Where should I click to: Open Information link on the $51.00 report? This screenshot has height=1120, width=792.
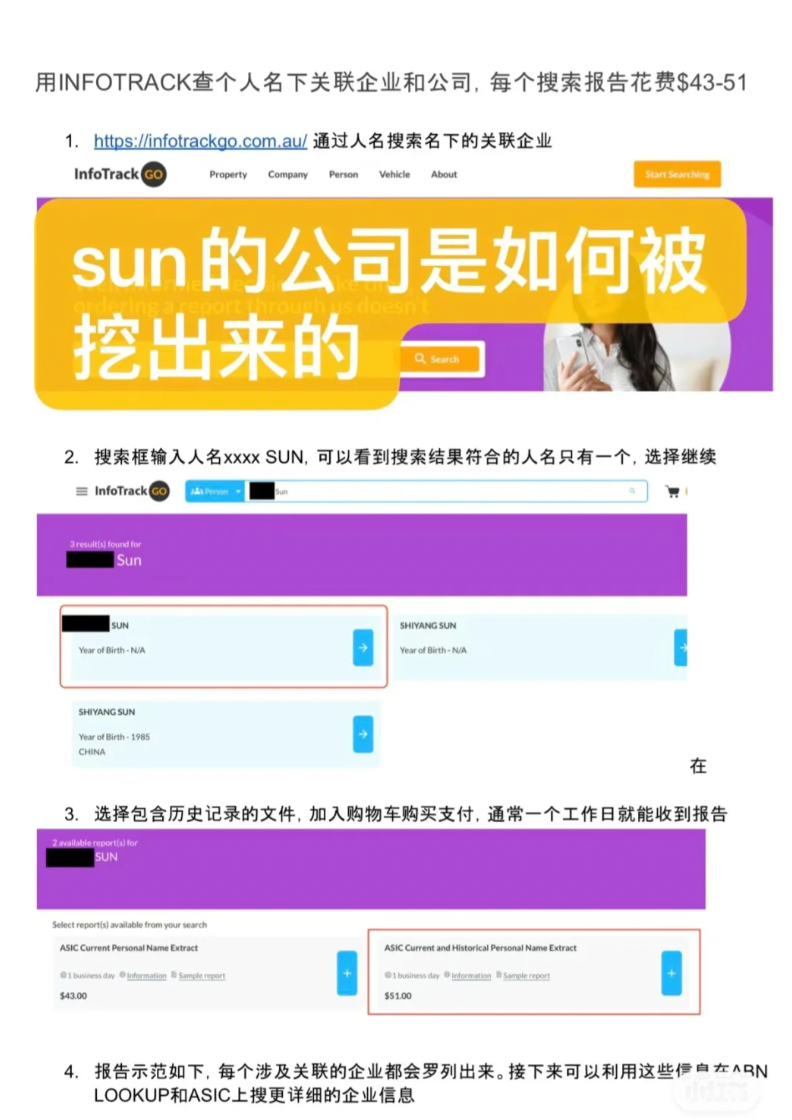(471, 976)
